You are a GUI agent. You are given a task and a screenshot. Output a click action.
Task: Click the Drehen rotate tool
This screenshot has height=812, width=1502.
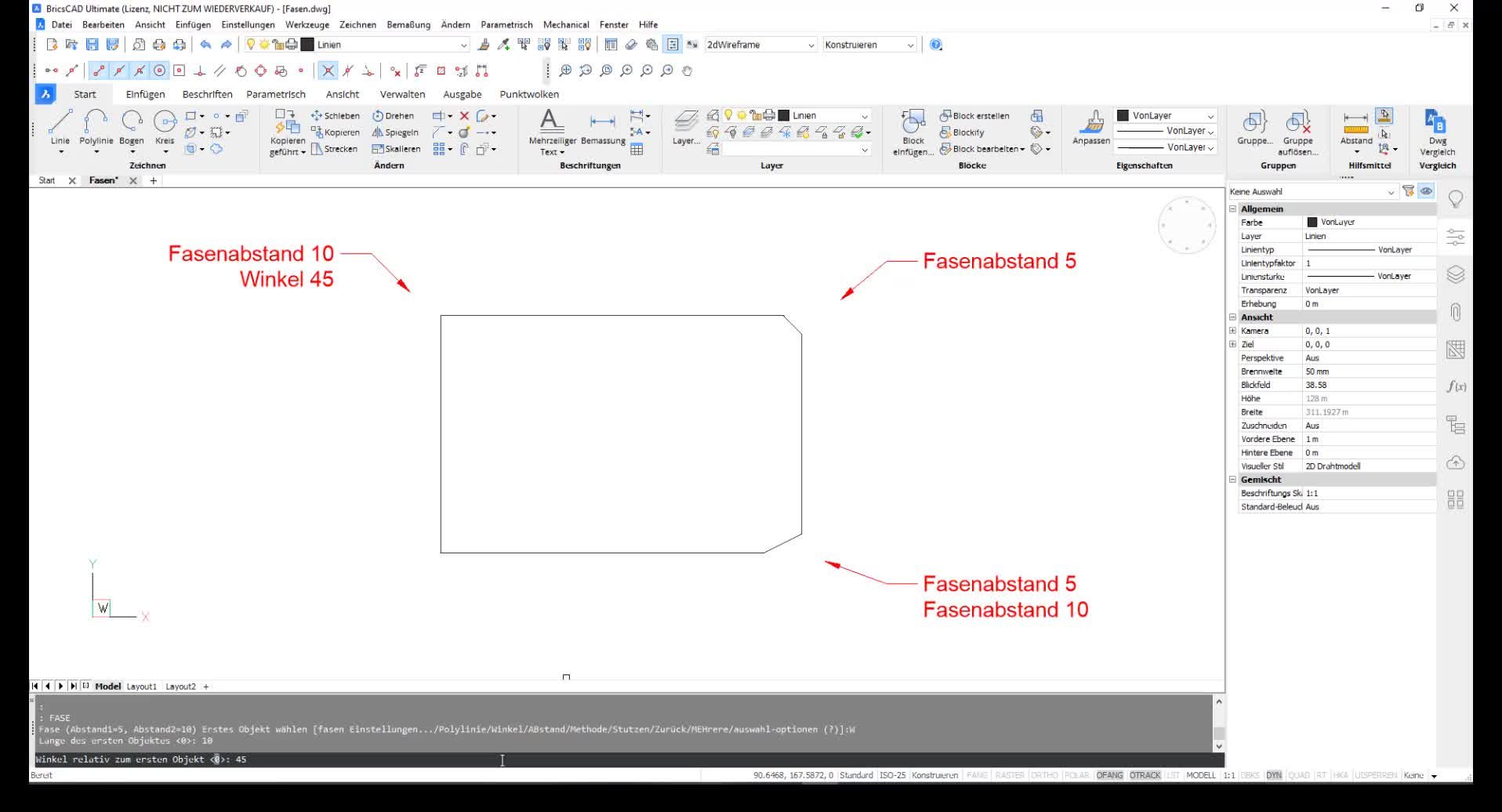pos(393,115)
